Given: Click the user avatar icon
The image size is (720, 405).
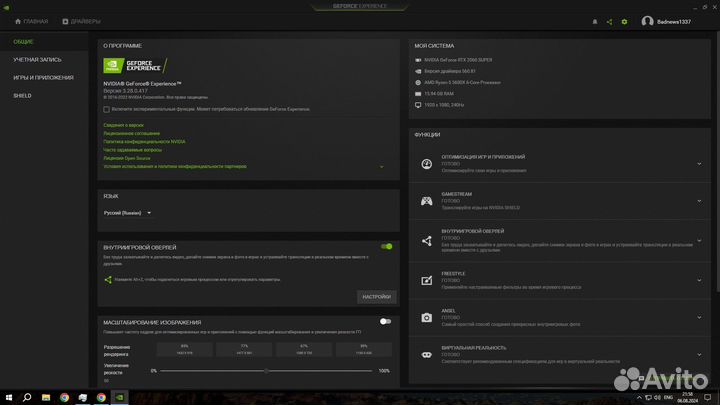Looking at the screenshot, I should click(x=647, y=21).
